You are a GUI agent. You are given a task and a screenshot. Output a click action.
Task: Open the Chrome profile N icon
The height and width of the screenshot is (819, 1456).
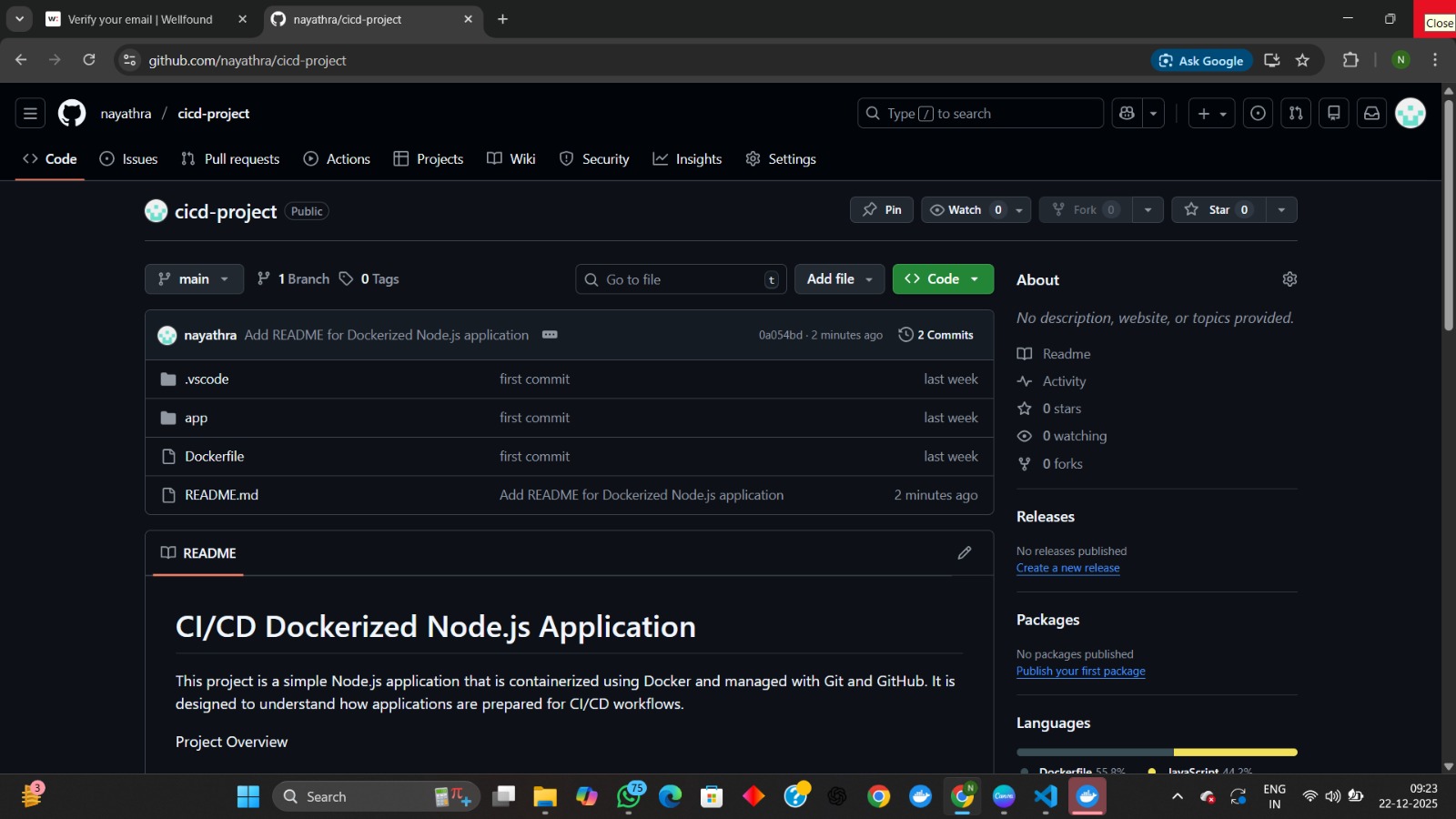[1401, 60]
